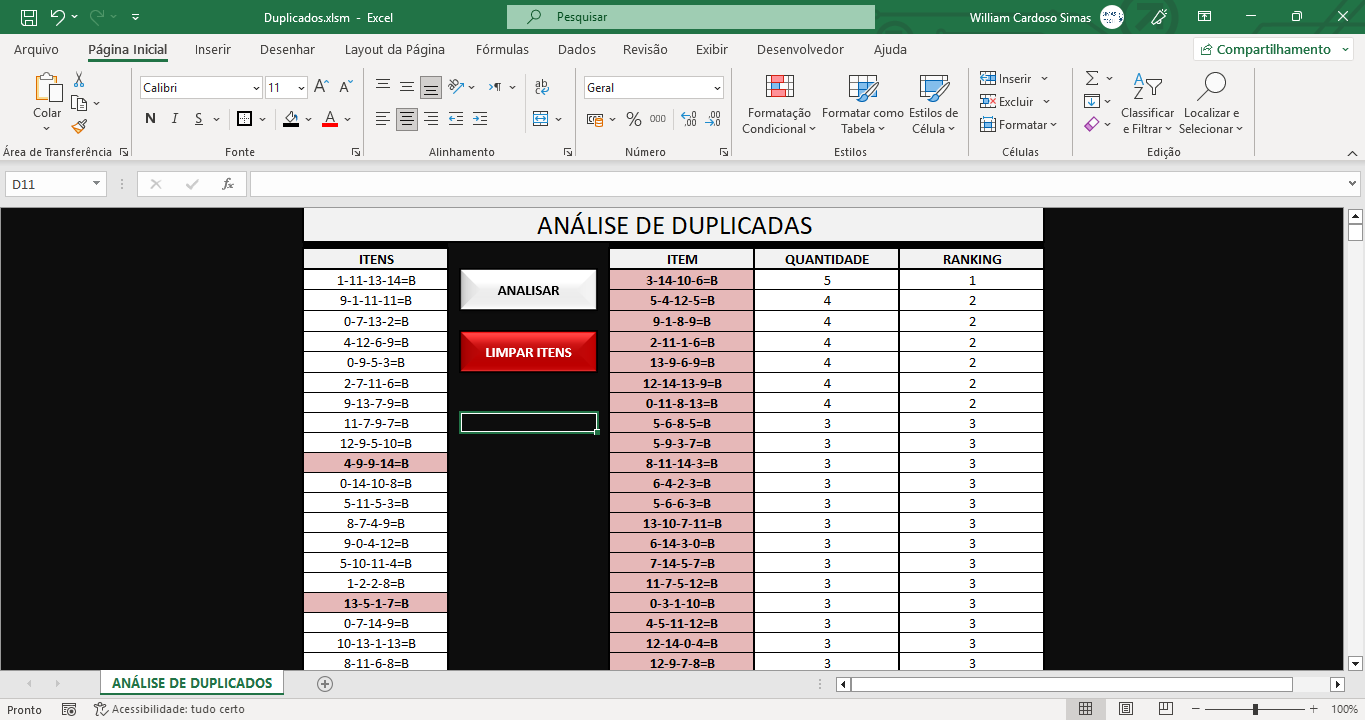This screenshot has height=720, width=1365.
Task: Switch to the Desenvolvedor tab
Action: click(x=800, y=49)
